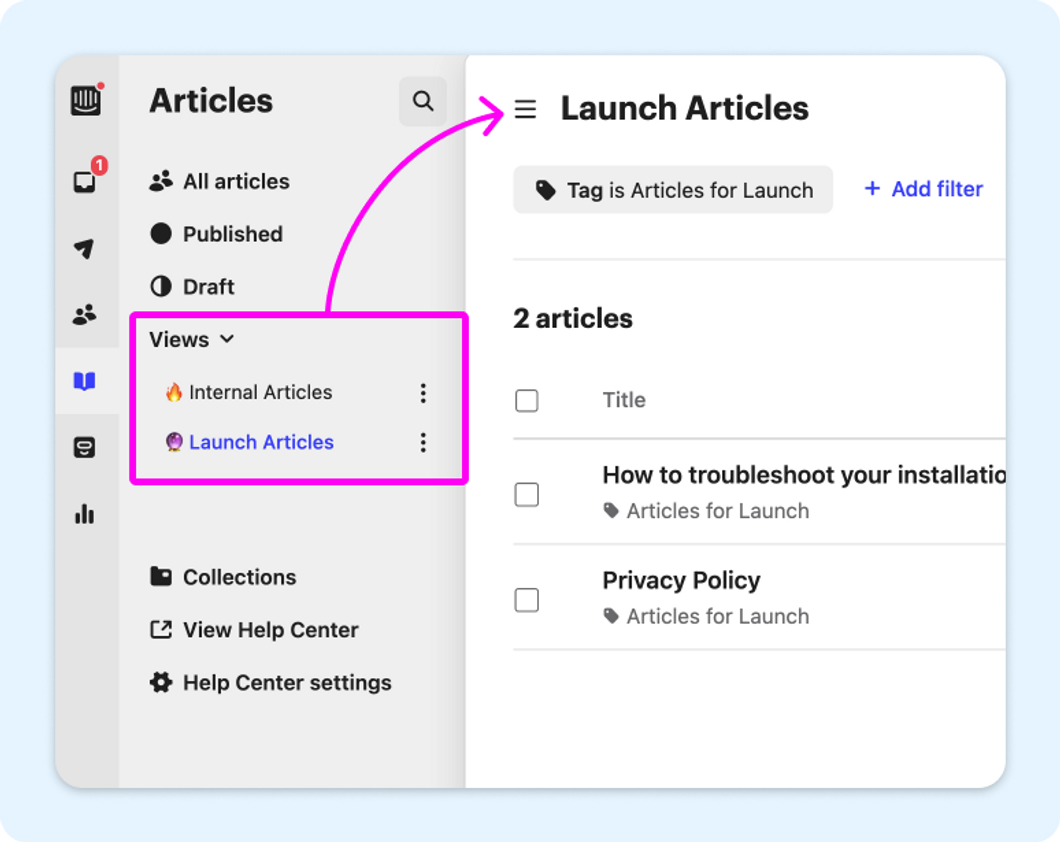Select the All articles view

(236, 181)
